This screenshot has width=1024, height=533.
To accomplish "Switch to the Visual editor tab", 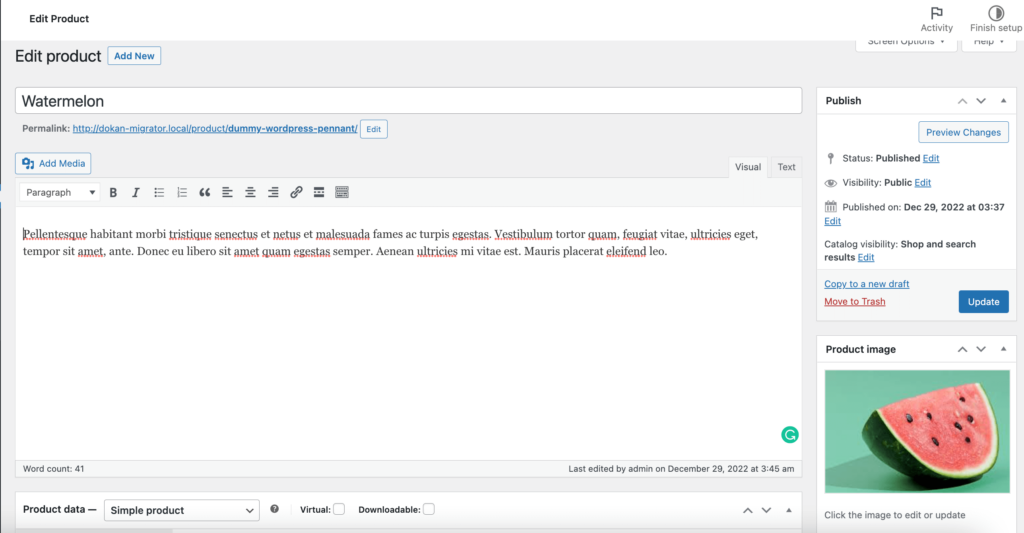I will (748, 167).
